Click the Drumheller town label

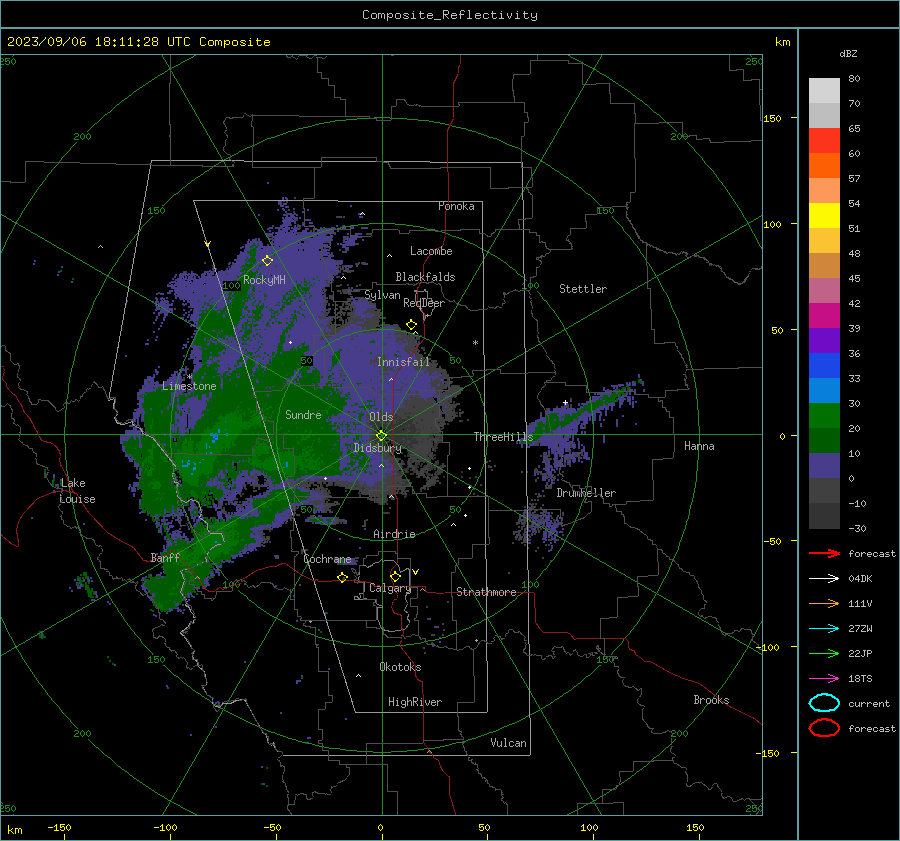586,493
